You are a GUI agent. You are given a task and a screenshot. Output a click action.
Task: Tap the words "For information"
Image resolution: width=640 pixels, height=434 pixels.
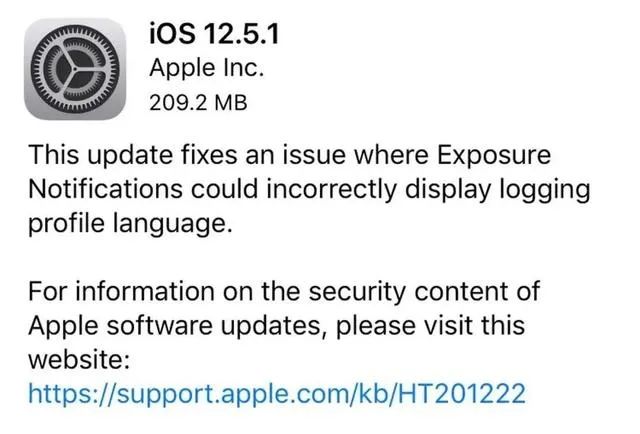[x=122, y=292]
